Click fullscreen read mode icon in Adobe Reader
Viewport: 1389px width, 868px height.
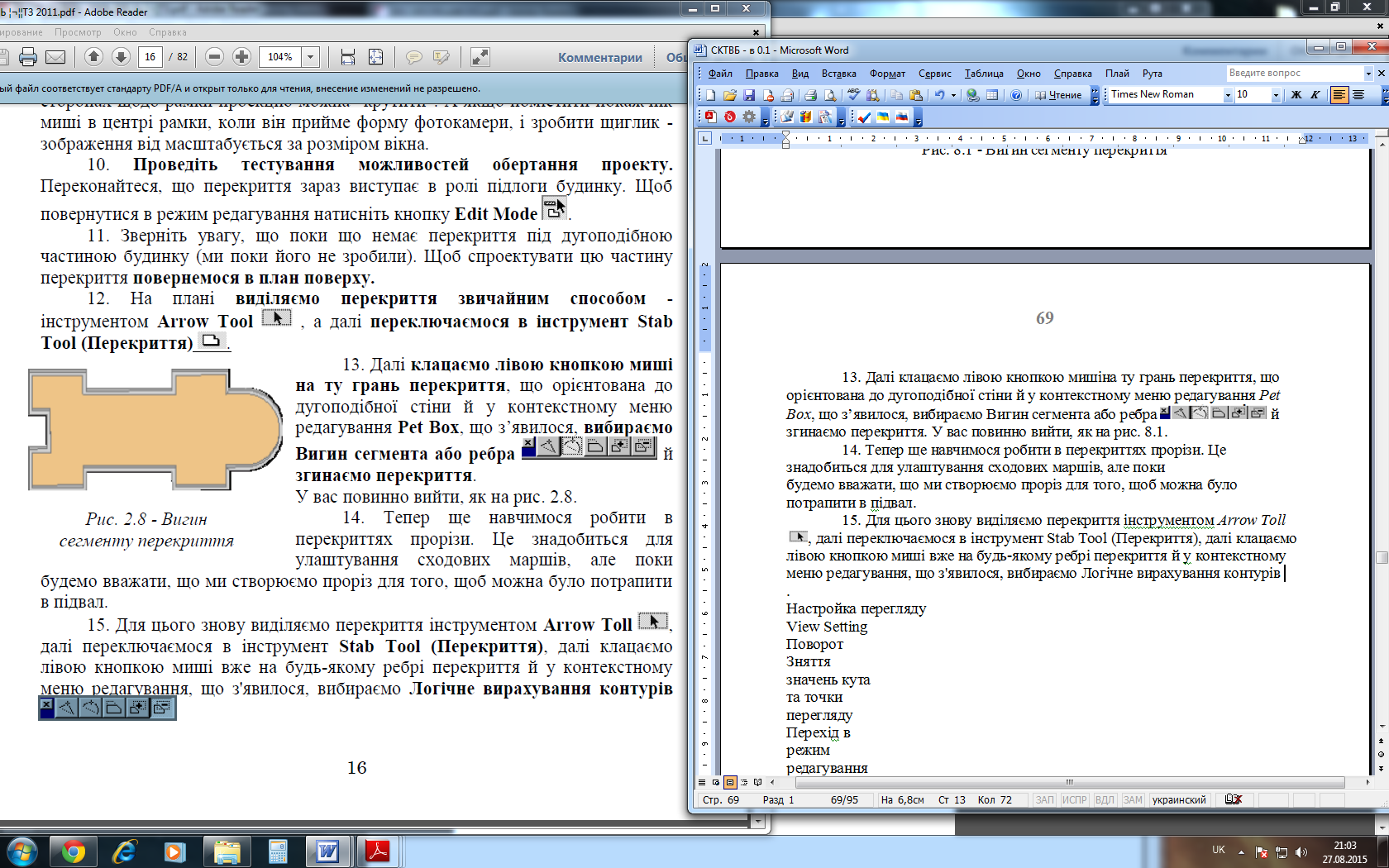pos(480,57)
